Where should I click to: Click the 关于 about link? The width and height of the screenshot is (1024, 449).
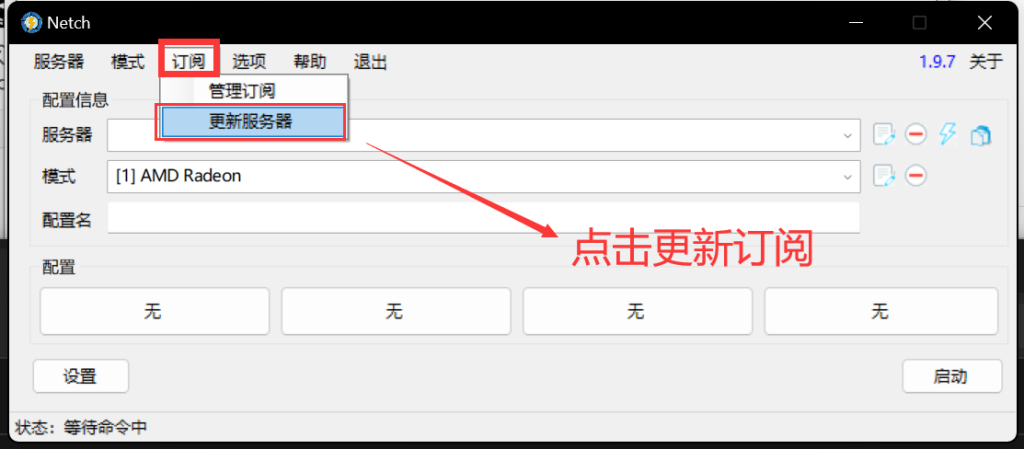985,62
